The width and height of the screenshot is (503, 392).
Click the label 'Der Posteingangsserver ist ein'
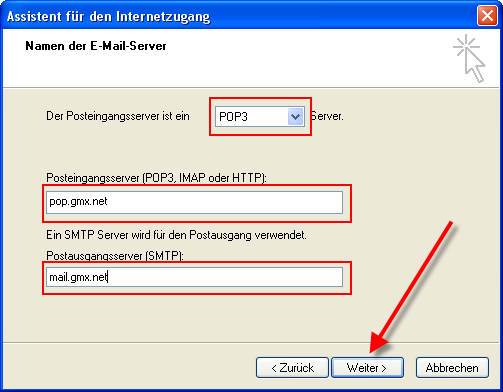pos(118,116)
